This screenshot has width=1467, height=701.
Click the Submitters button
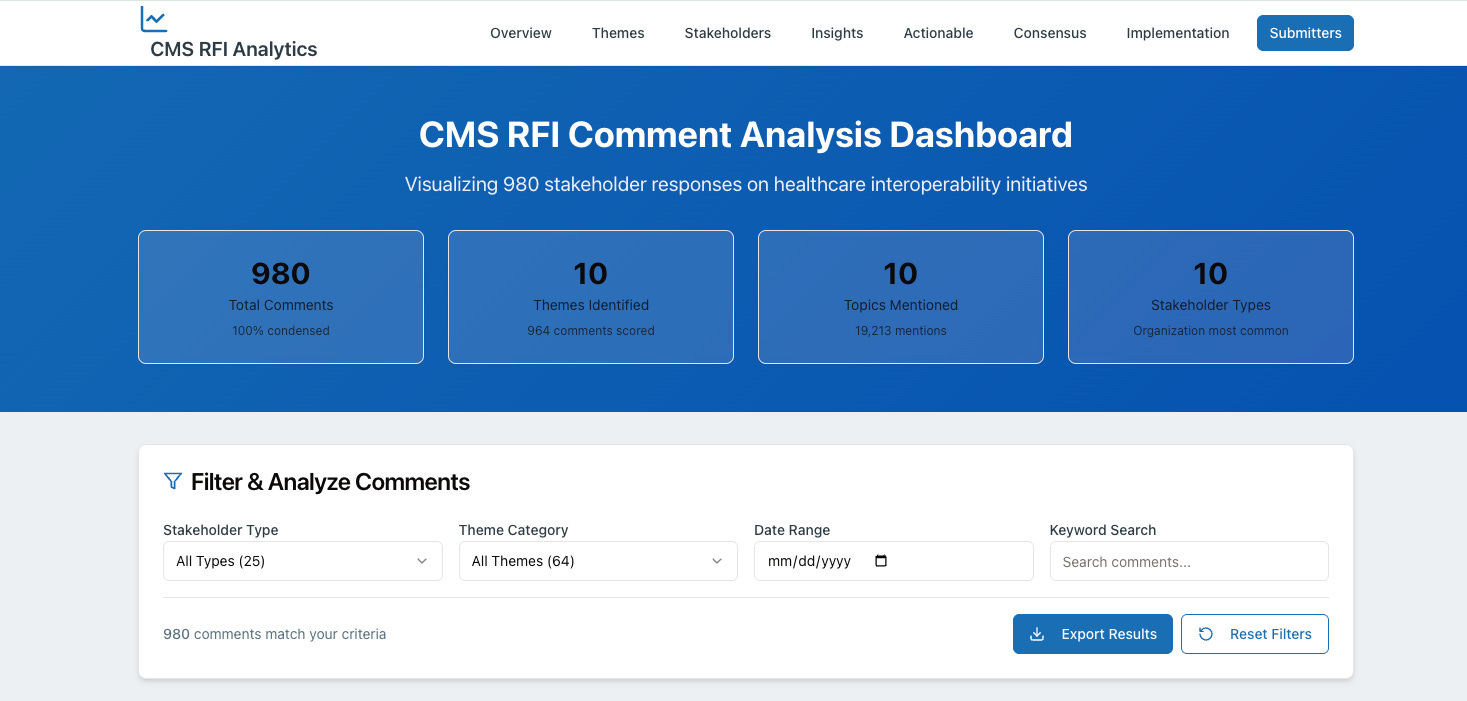(x=1305, y=33)
